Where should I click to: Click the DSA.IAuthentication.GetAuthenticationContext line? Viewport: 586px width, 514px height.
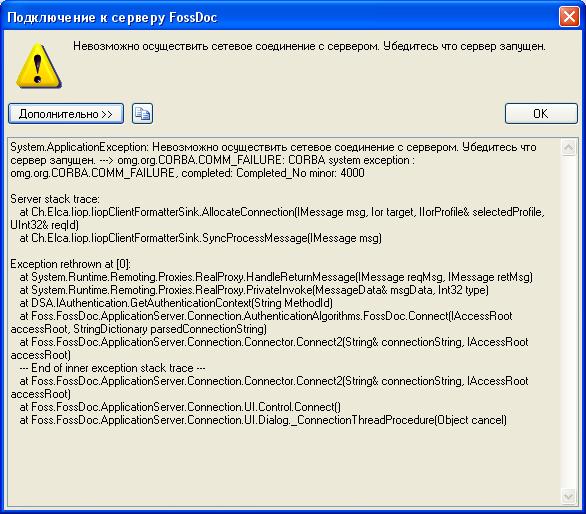pos(176,303)
